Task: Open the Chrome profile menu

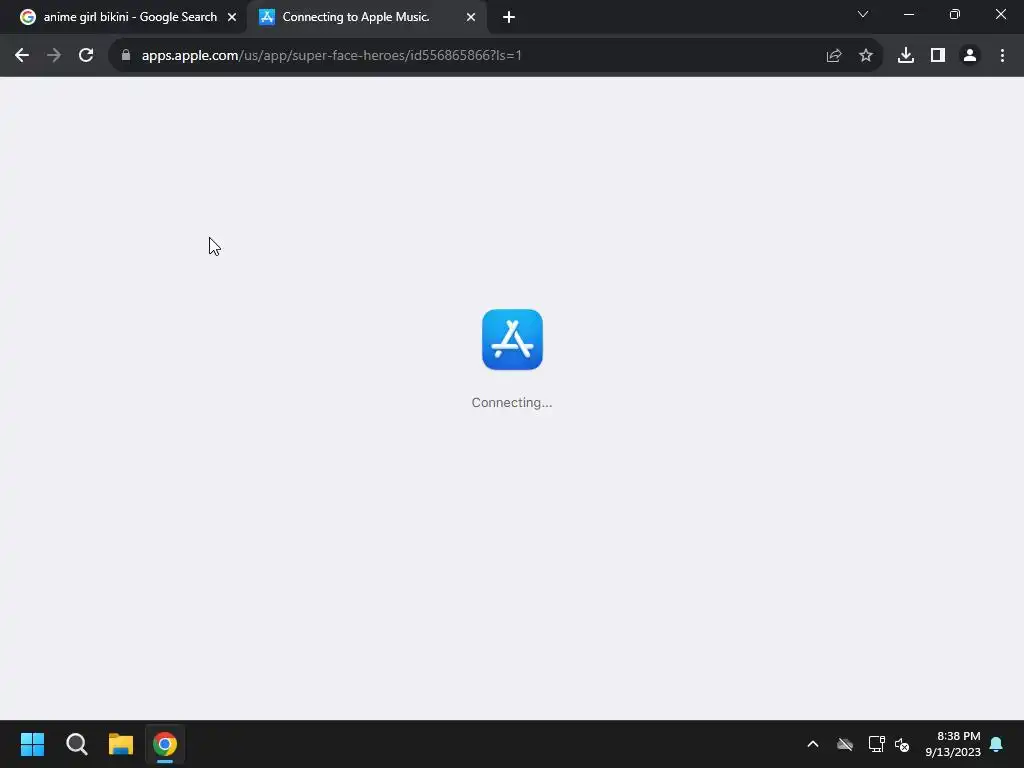Action: [x=970, y=56]
